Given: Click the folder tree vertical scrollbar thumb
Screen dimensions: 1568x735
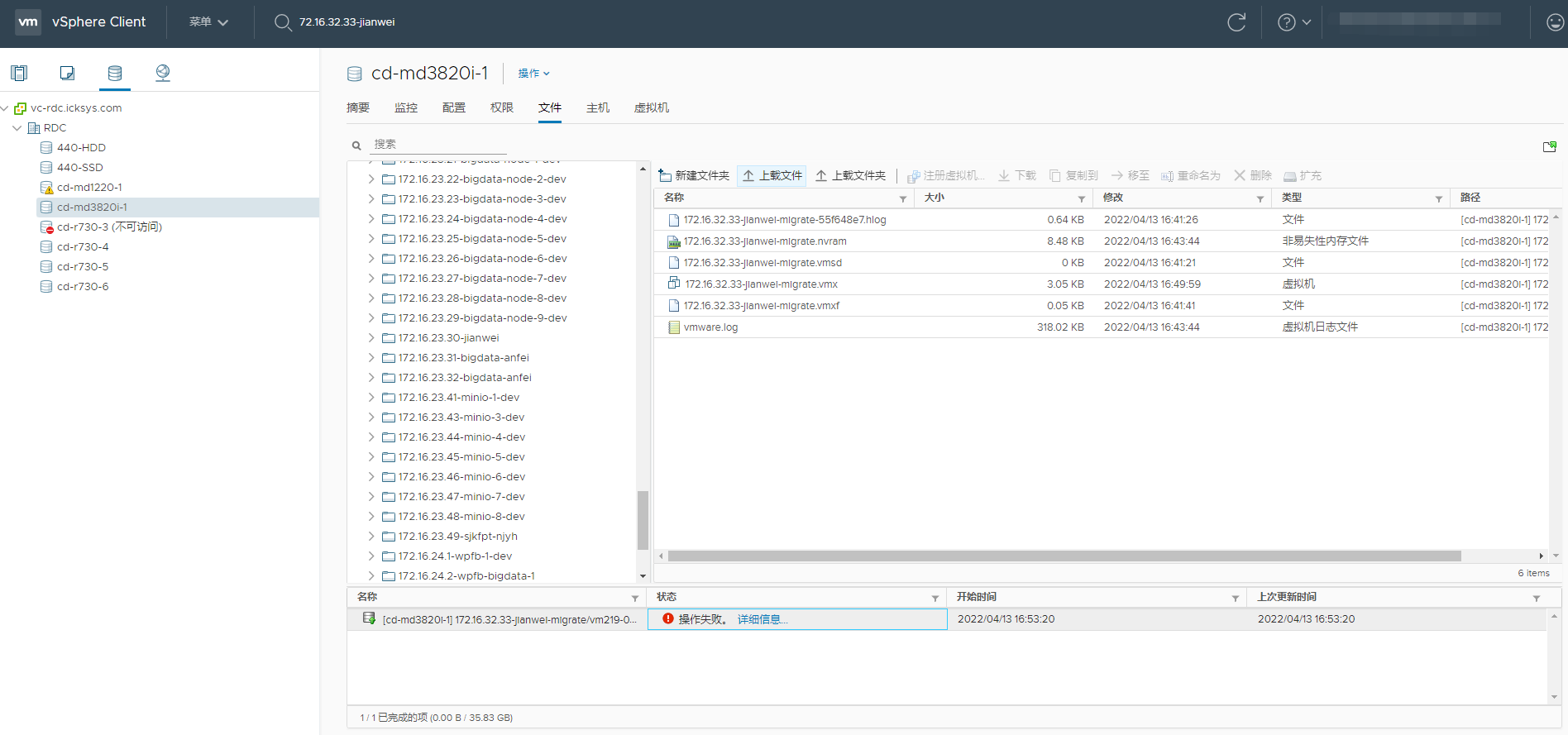Looking at the screenshot, I should (643, 520).
